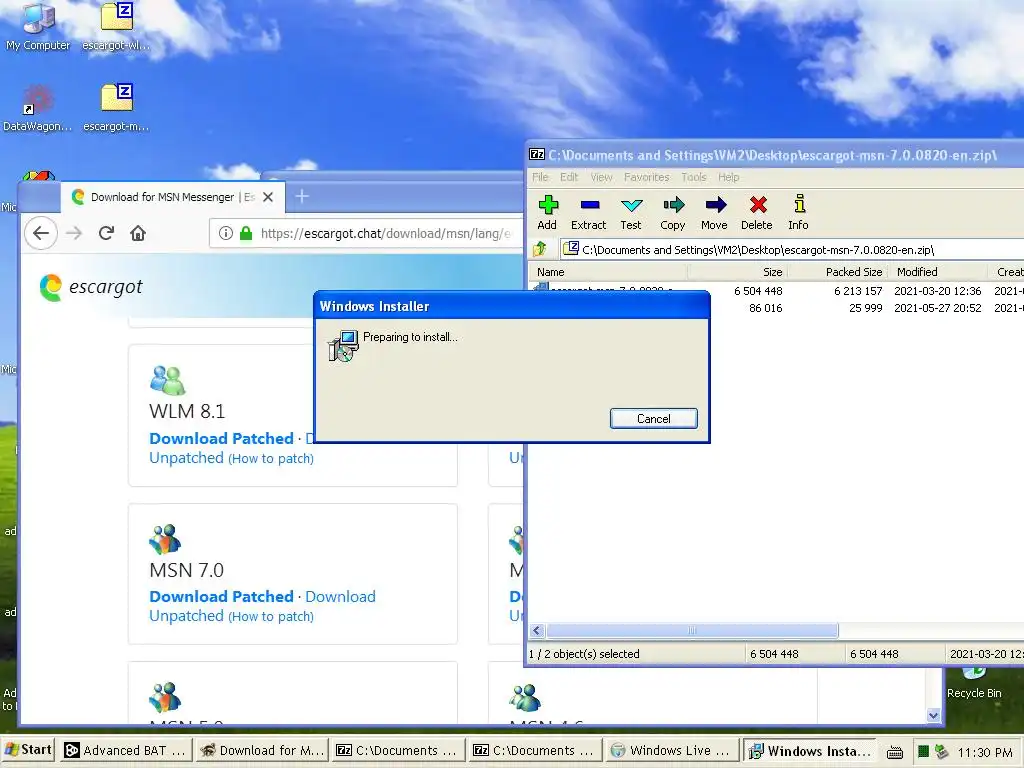1024x768 pixels.
Task: Select the escargot-m... zip desktop icon
Action: [116, 107]
